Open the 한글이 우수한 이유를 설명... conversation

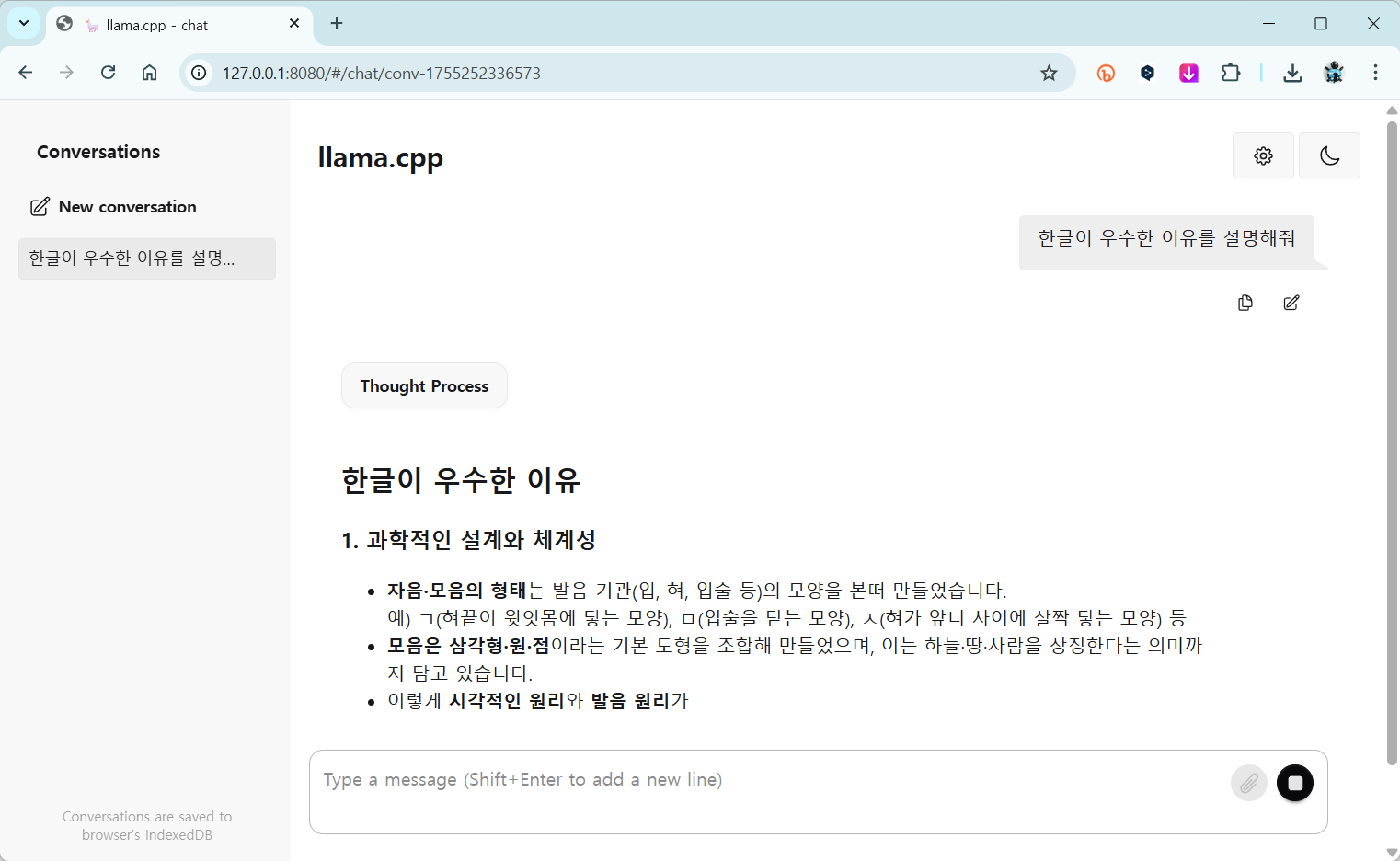coord(147,258)
